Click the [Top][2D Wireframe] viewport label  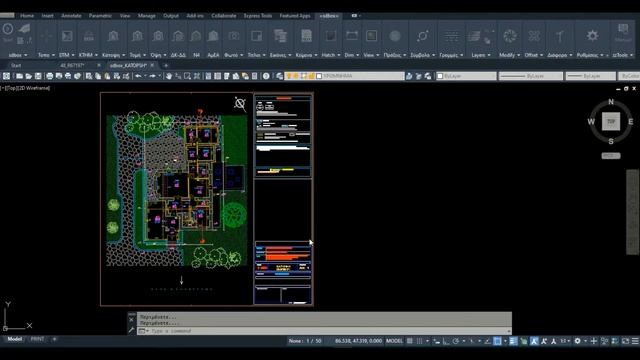(25, 88)
